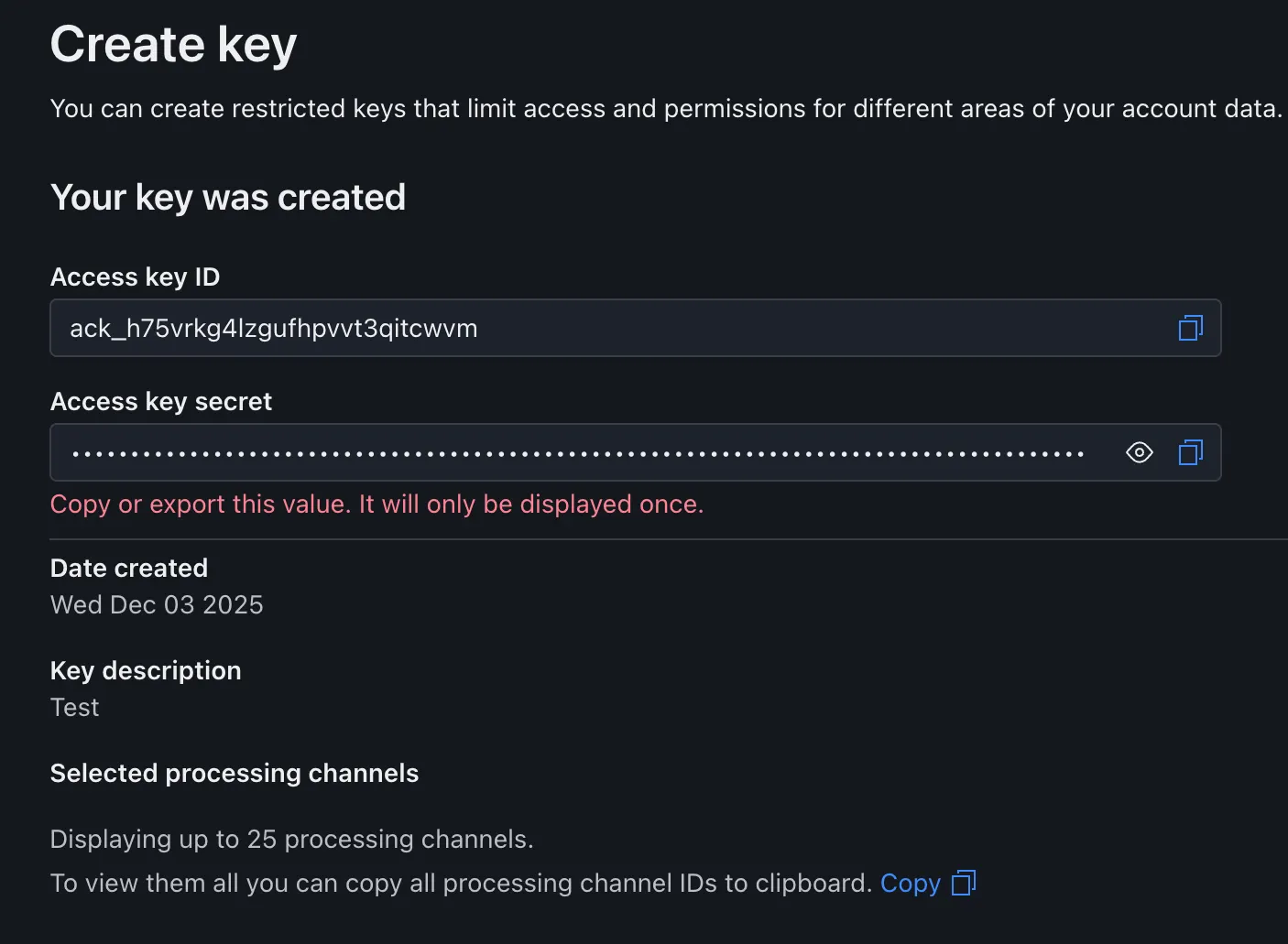Click the Create key page heading

(x=173, y=44)
